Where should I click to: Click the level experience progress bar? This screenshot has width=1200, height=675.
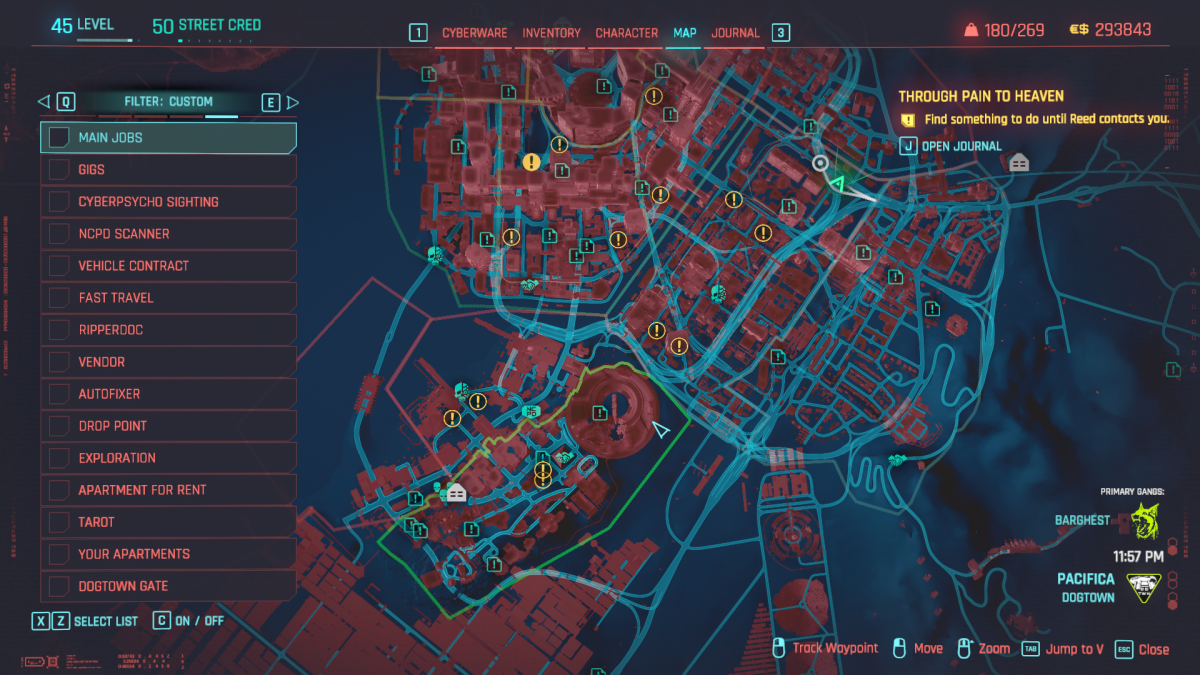click(105, 42)
